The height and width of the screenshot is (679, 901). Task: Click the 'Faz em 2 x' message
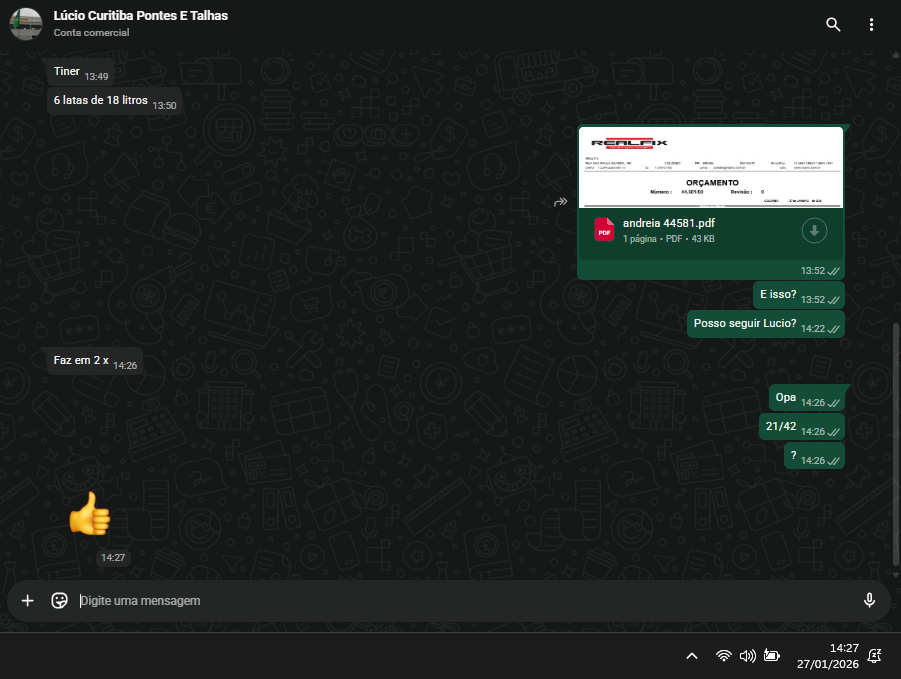coord(81,360)
